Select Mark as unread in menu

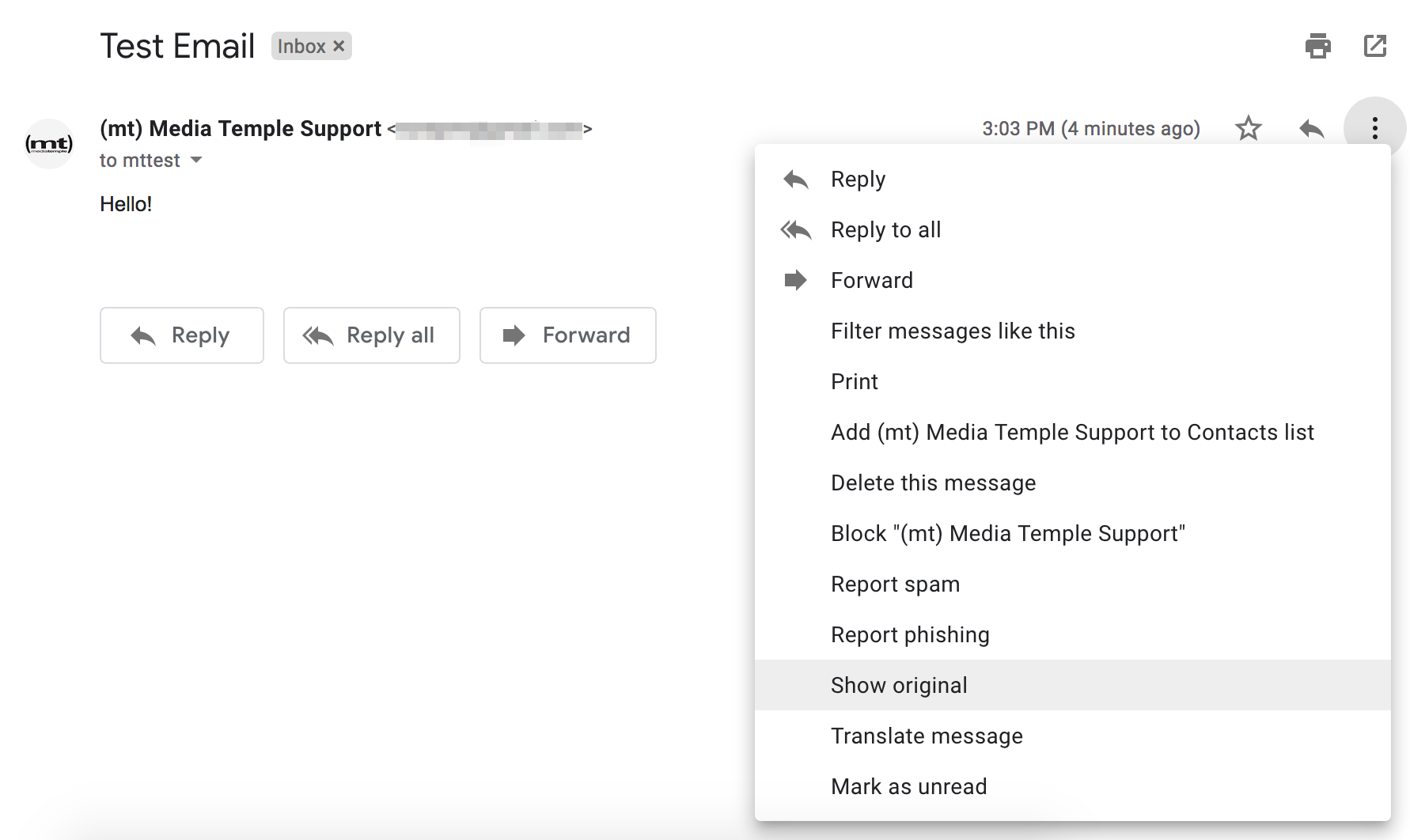(908, 787)
